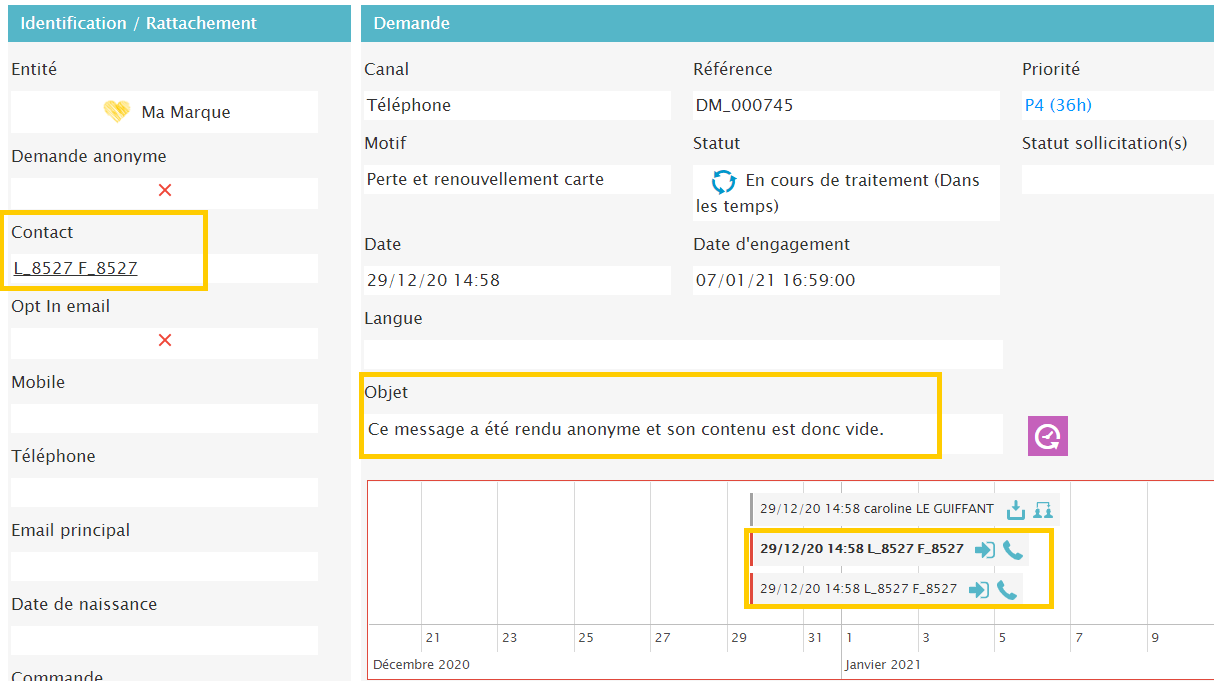Click the transfer icon on caroline's entry
Screen dimensions: 1214x681
[1043, 510]
